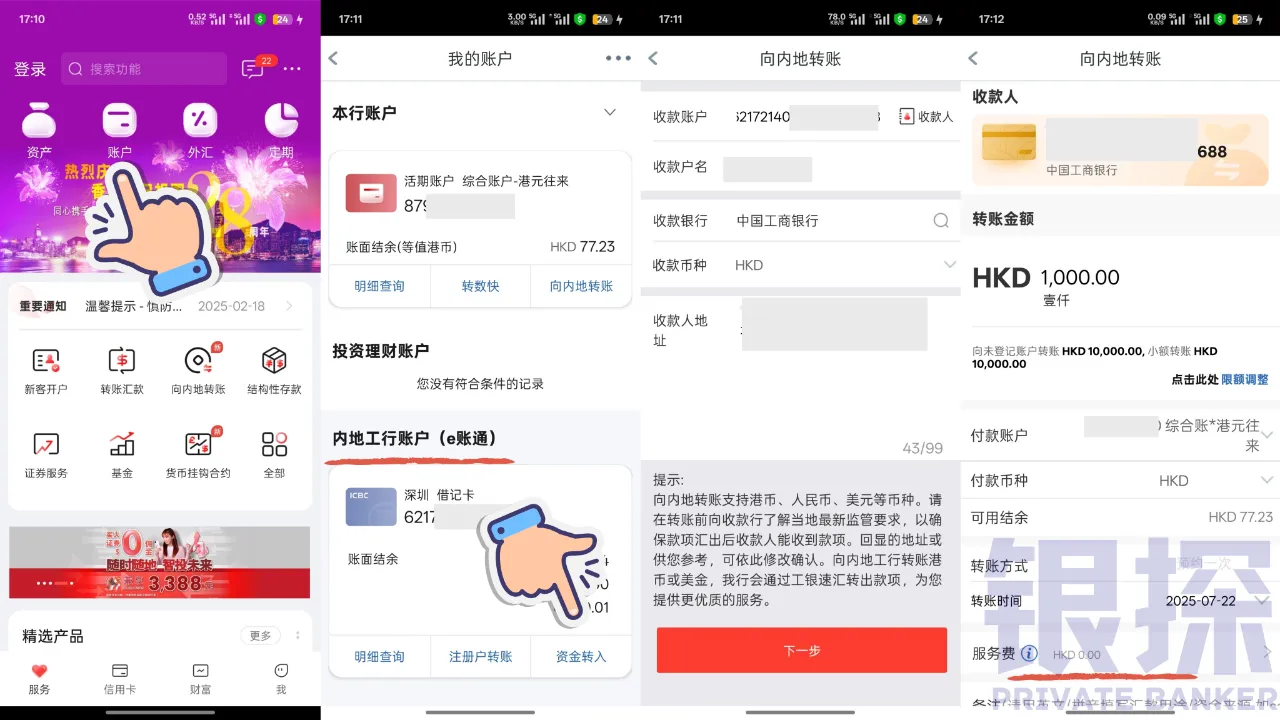Go back from 我的账户 screen
This screenshot has width=1280, height=720.
point(334,59)
